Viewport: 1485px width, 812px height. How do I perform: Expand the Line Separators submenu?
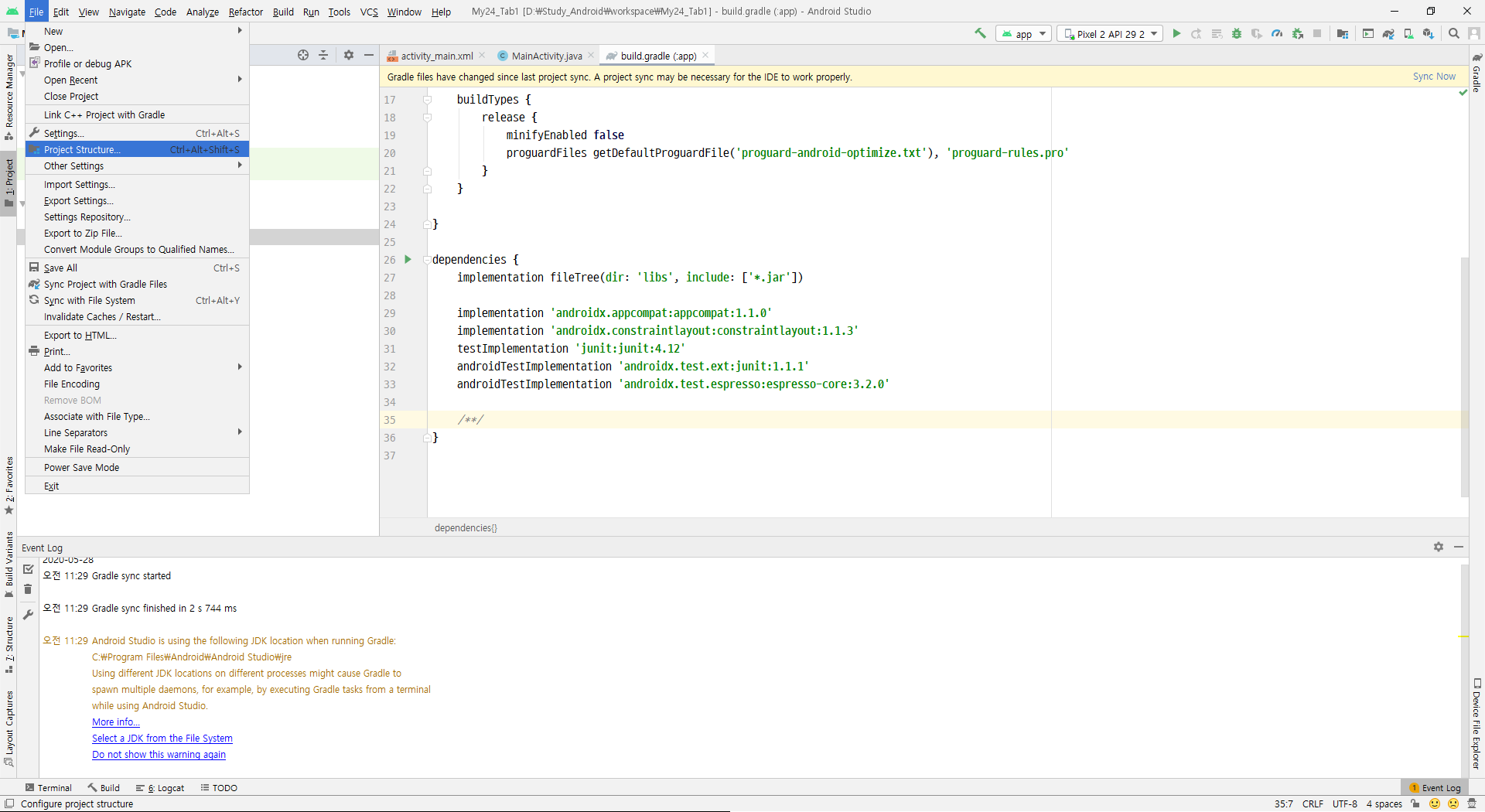pyautogui.click(x=137, y=433)
